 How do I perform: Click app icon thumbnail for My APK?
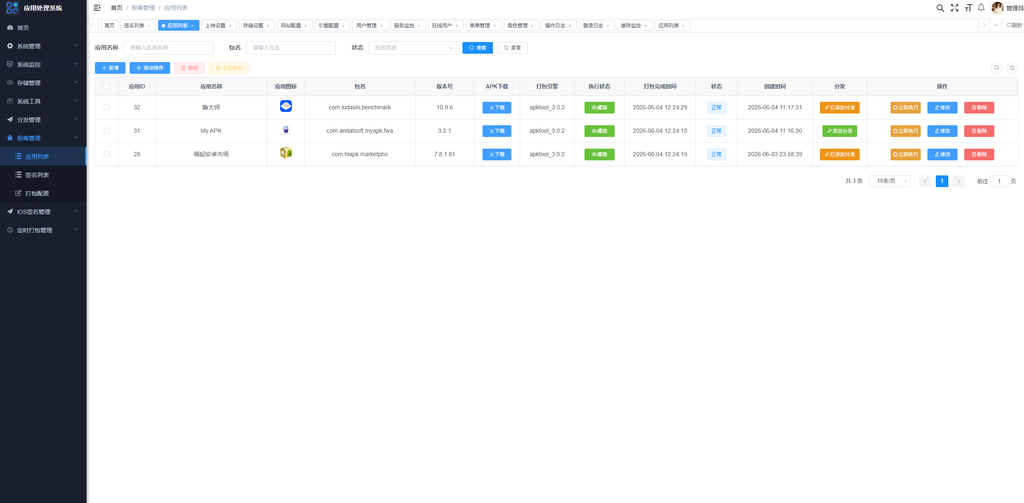(x=285, y=130)
